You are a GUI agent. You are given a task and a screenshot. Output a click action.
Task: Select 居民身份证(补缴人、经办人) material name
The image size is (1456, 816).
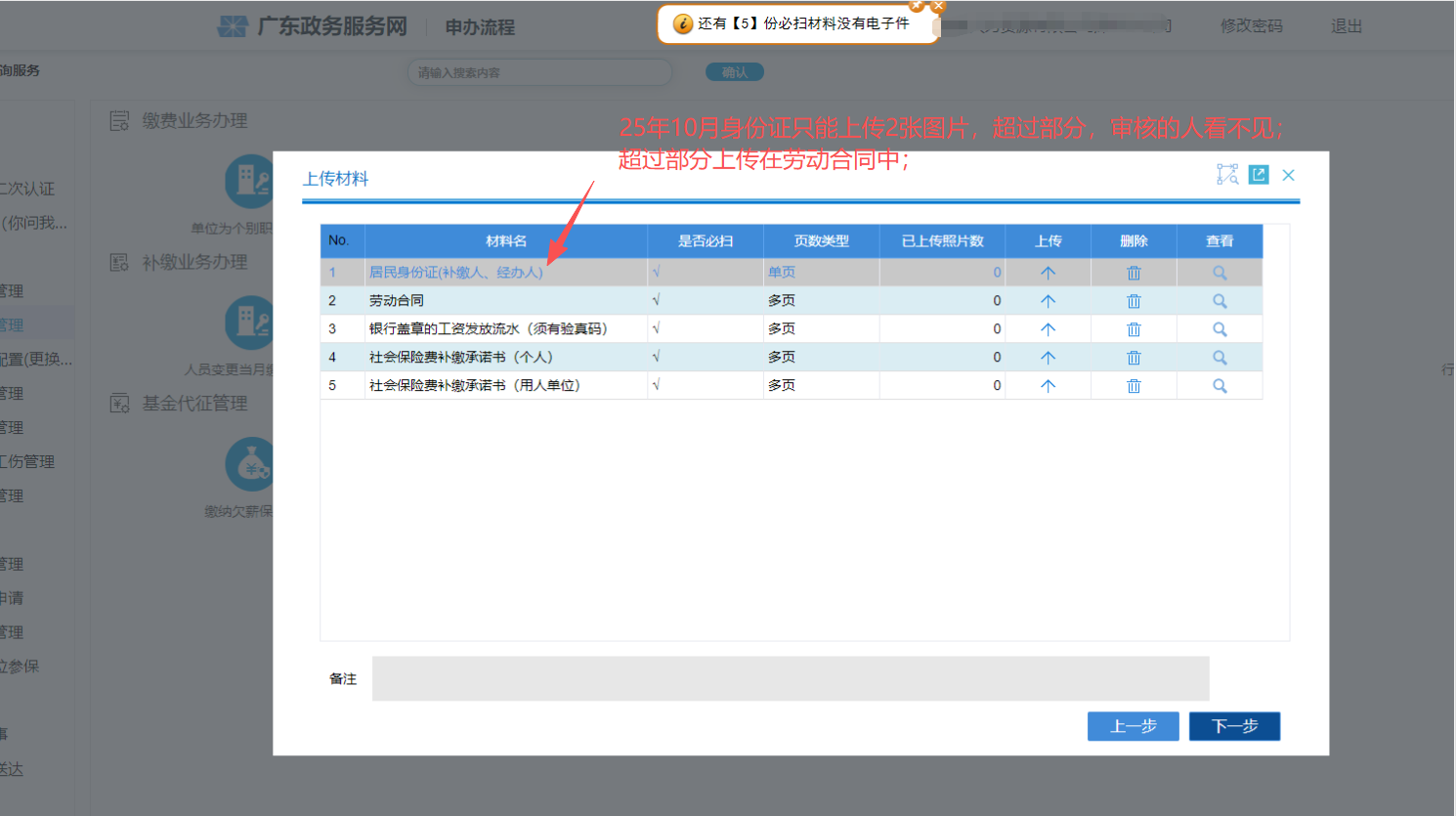(455, 273)
